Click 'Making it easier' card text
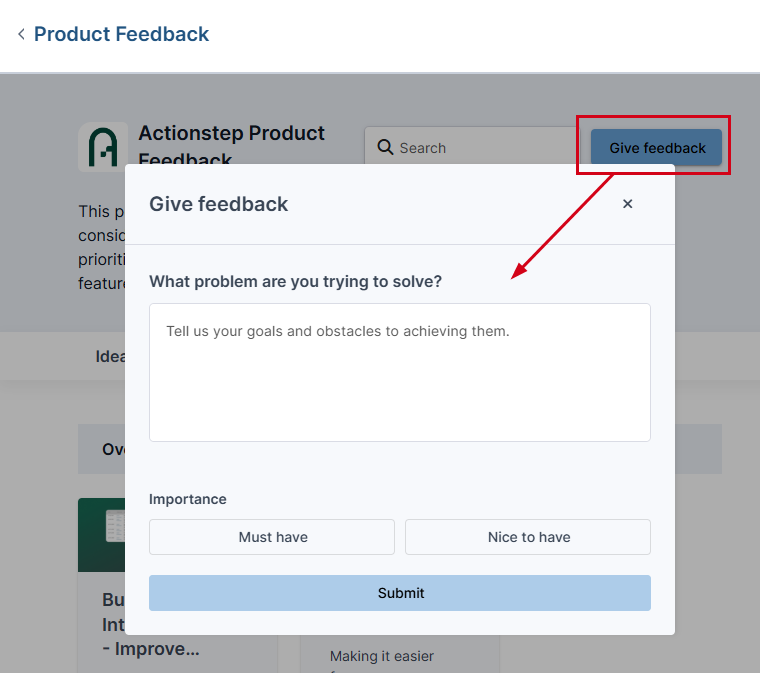 [x=382, y=656]
